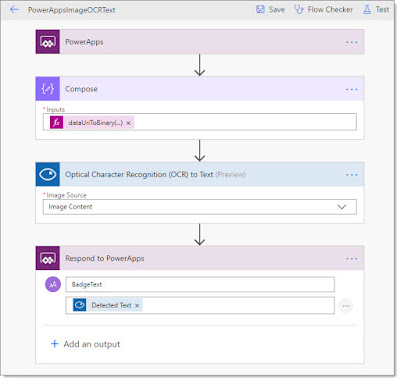Collapse the Compose step header
This screenshot has height=381, width=400.
(x=200, y=89)
